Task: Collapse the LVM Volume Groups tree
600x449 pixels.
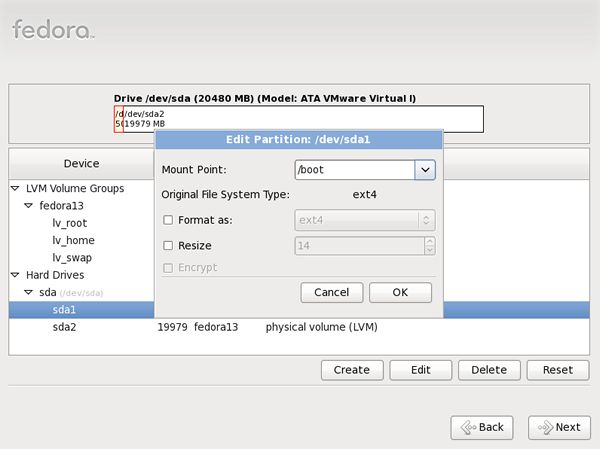Action: point(15,188)
